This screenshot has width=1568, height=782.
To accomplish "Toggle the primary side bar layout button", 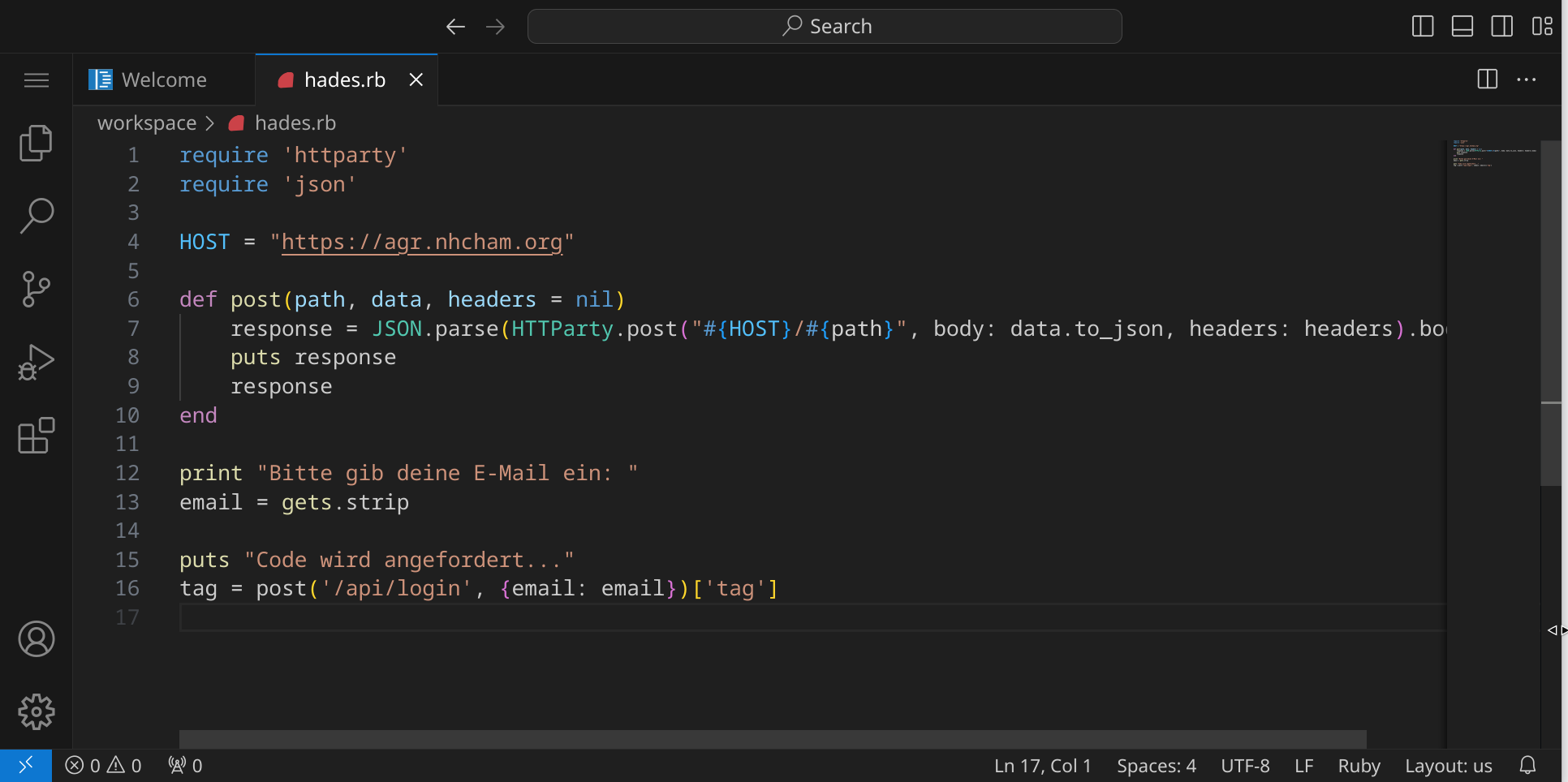I will point(1423,27).
